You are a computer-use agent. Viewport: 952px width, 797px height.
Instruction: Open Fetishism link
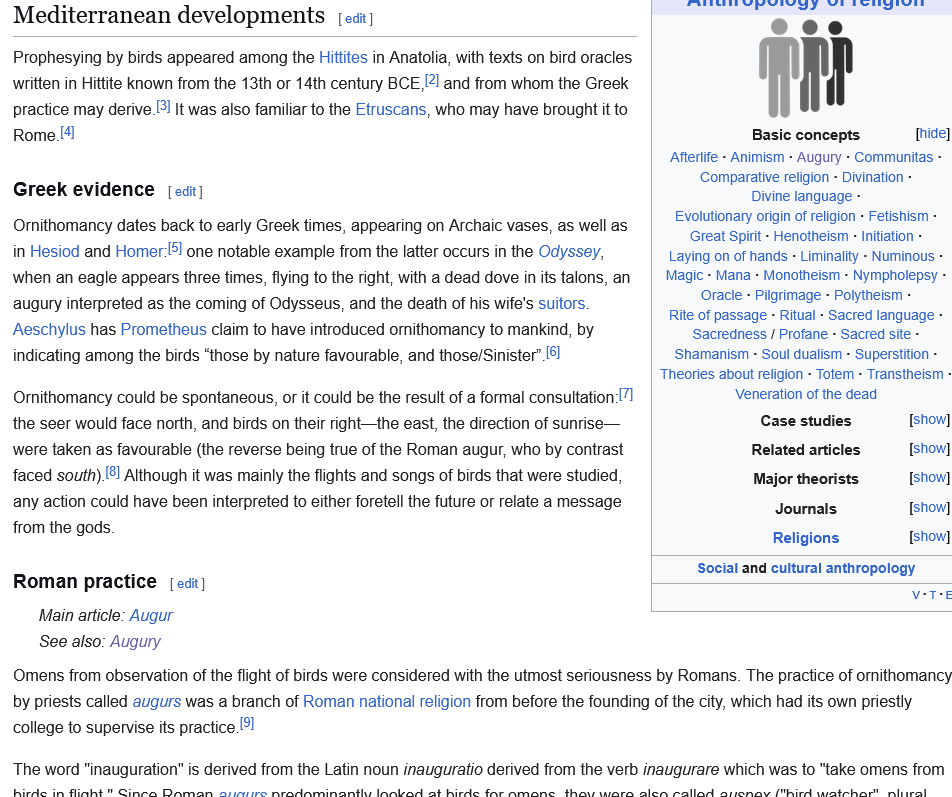tap(898, 217)
